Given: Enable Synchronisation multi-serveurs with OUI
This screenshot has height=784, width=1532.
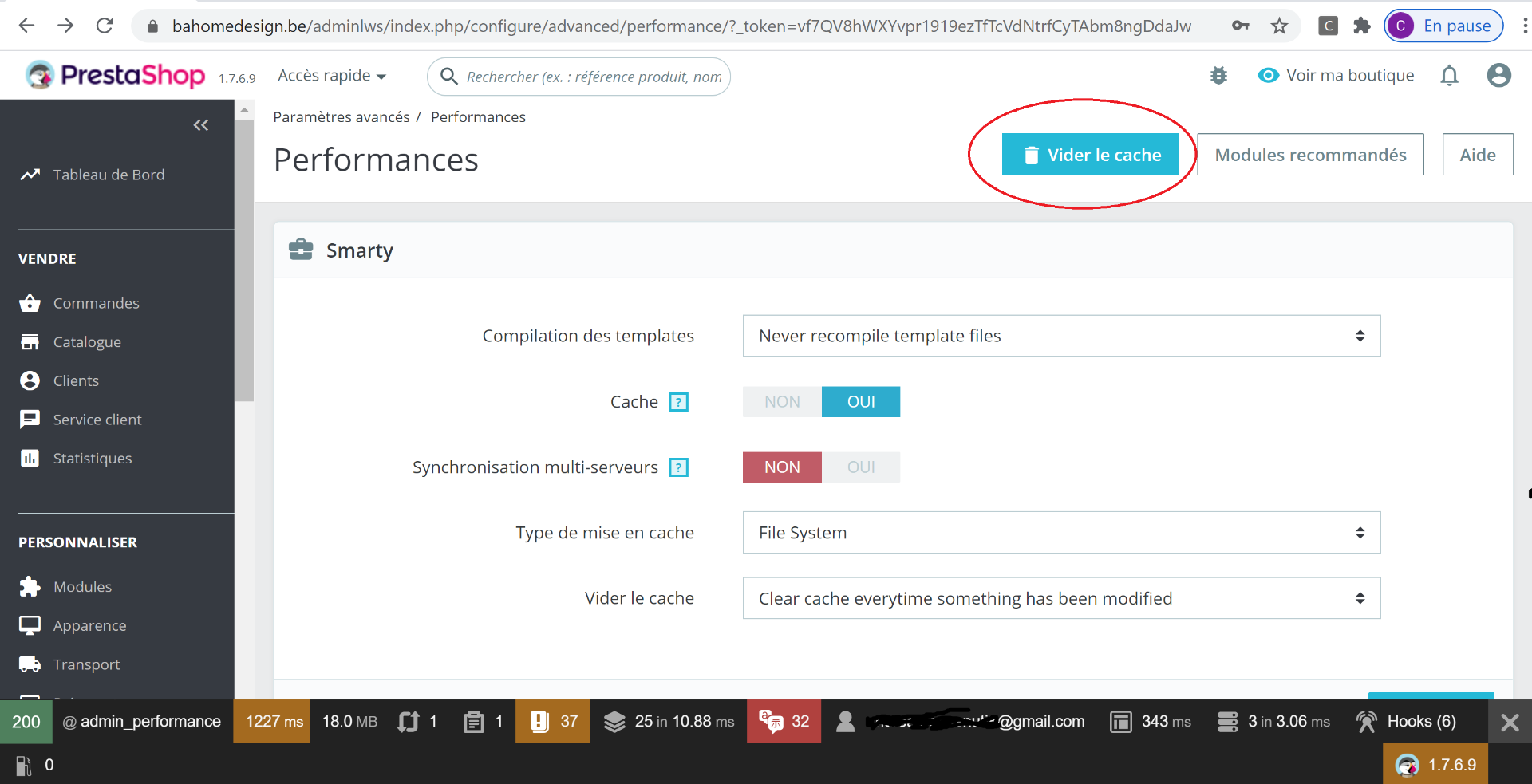Looking at the screenshot, I should [x=861, y=467].
